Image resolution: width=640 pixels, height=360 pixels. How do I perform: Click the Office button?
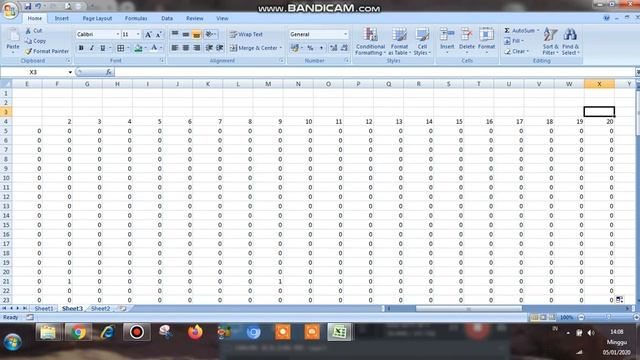point(10,10)
